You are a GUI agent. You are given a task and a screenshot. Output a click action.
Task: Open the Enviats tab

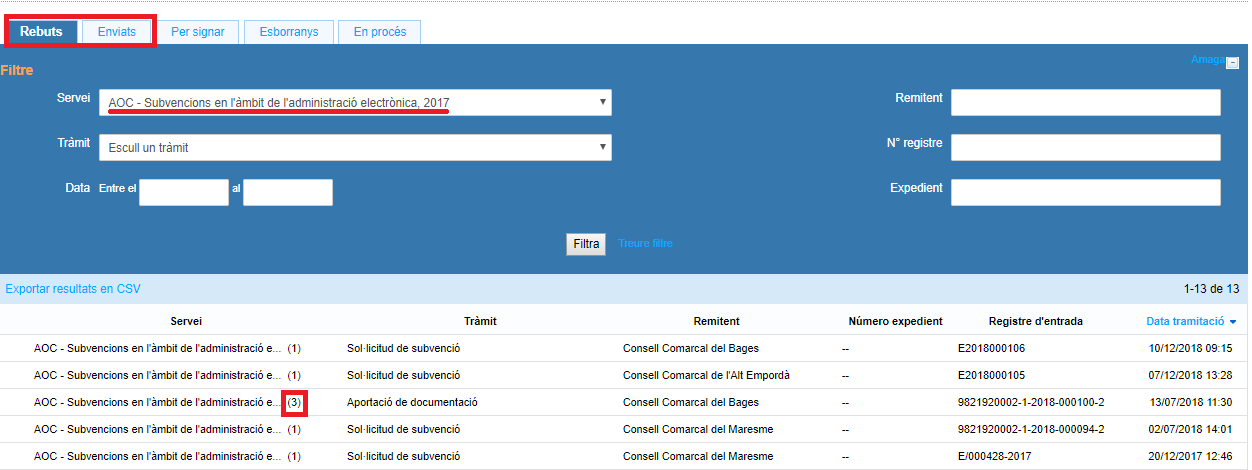(117, 32)
